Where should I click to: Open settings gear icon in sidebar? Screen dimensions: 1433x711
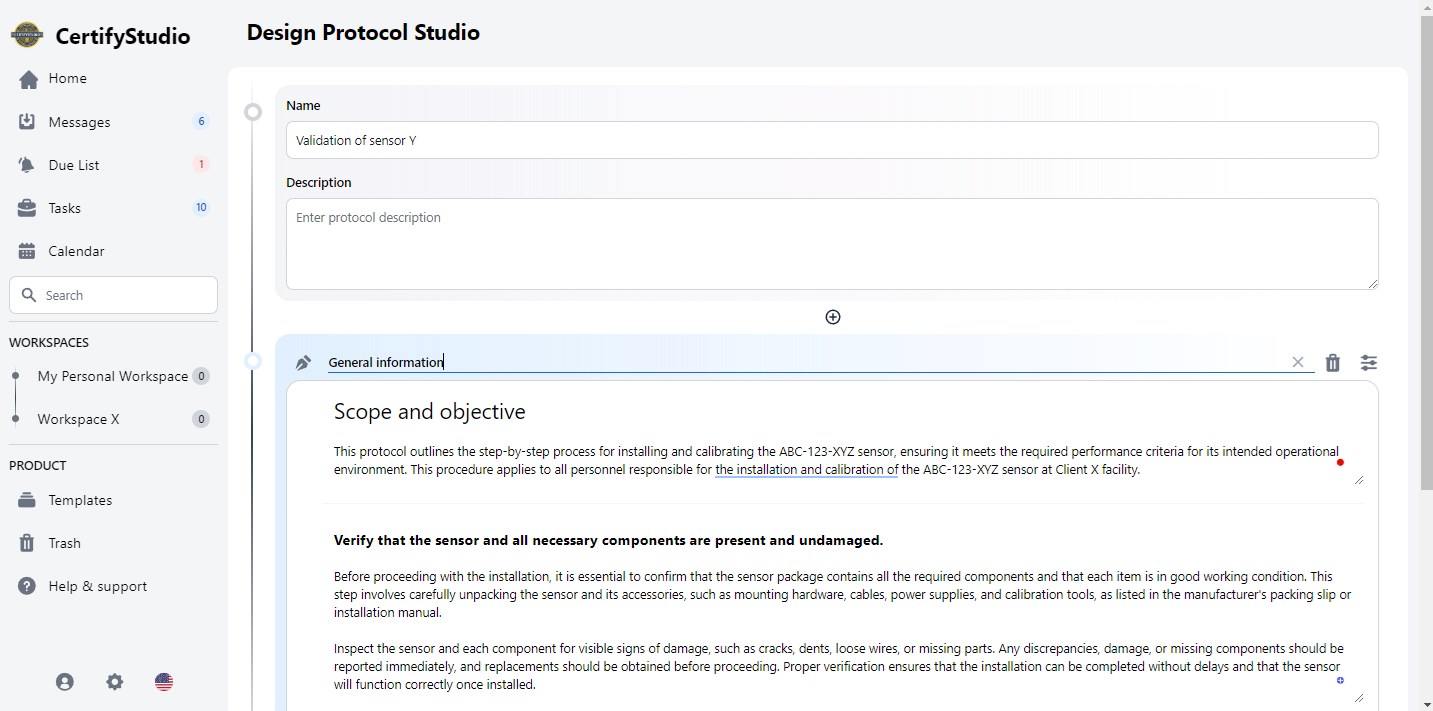(x=115, y=682)
